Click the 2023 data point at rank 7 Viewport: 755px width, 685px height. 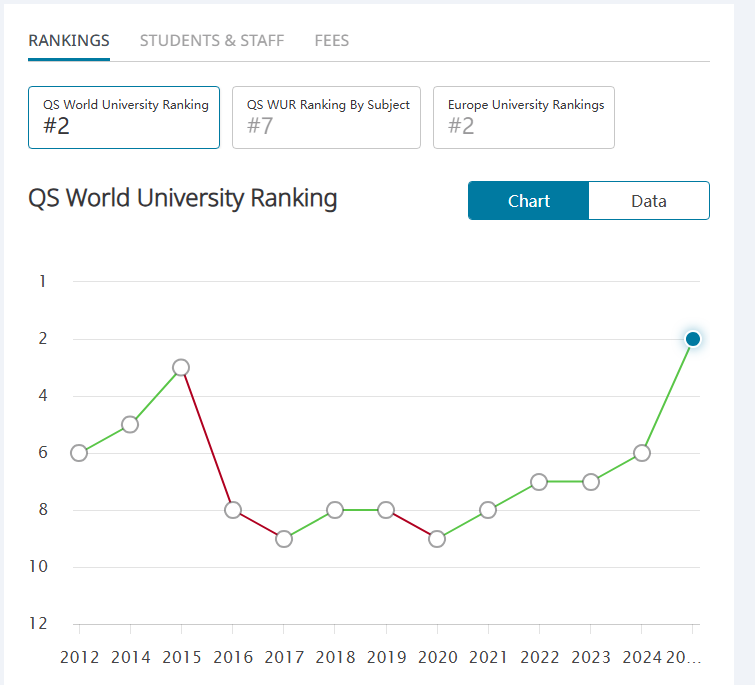pyautogui.click(x=591, y=481)
